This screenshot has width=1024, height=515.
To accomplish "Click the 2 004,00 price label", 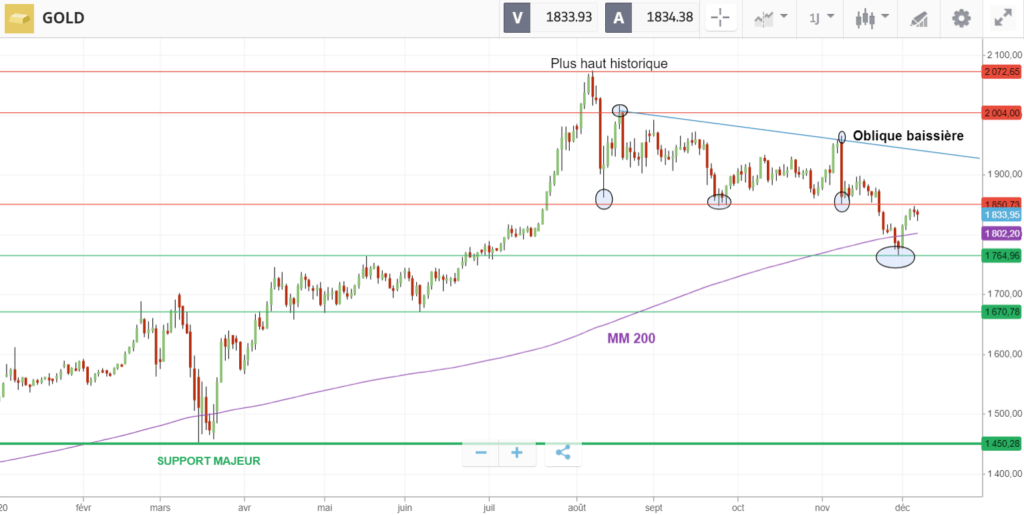I will (x=1001, y=113).
